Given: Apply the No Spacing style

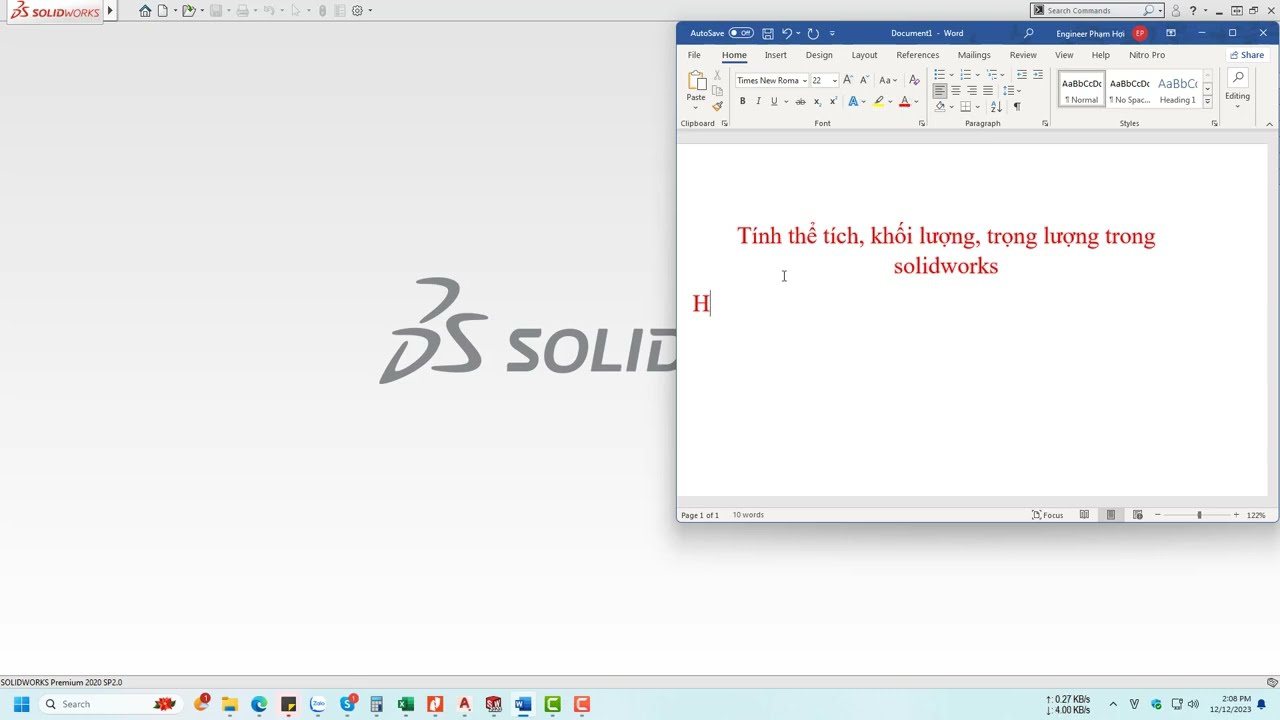Looking at the screenshot, I should (1129, 89).
